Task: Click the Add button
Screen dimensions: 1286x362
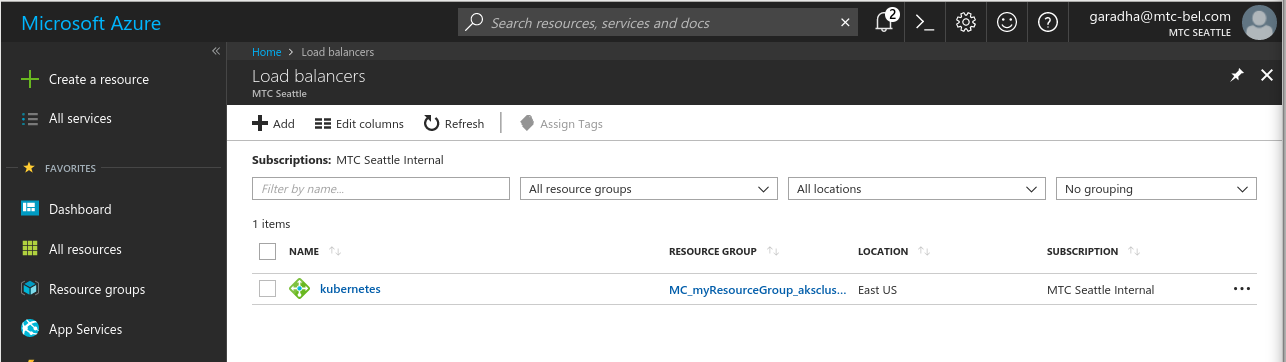Action: coord(273,124)
